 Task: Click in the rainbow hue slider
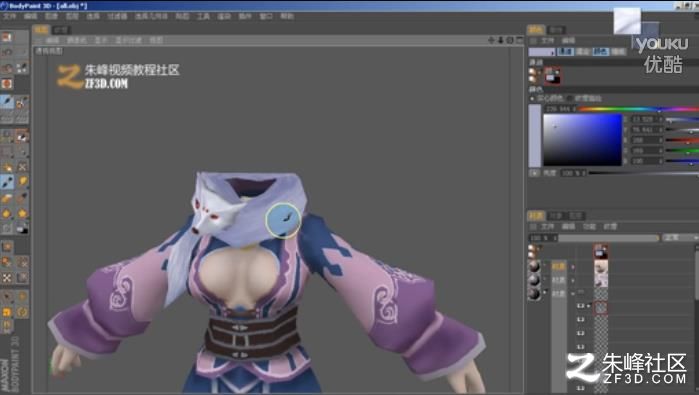(638, 109)
